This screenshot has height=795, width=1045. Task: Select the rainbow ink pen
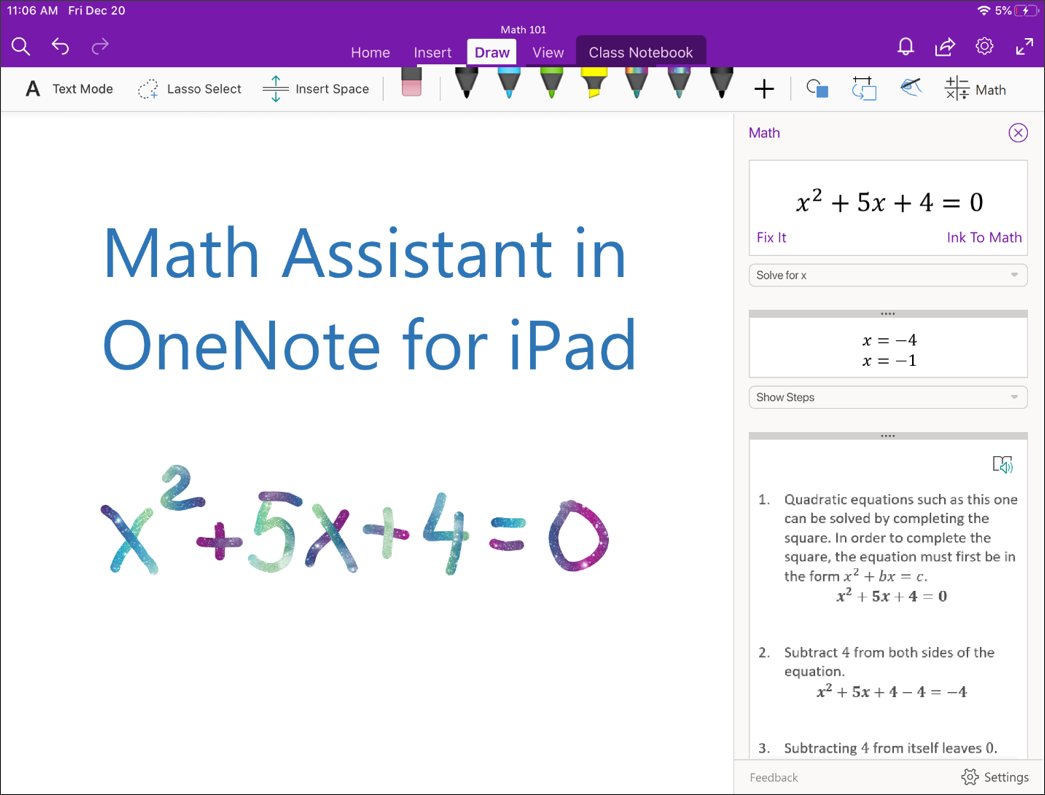pos(636,83)
